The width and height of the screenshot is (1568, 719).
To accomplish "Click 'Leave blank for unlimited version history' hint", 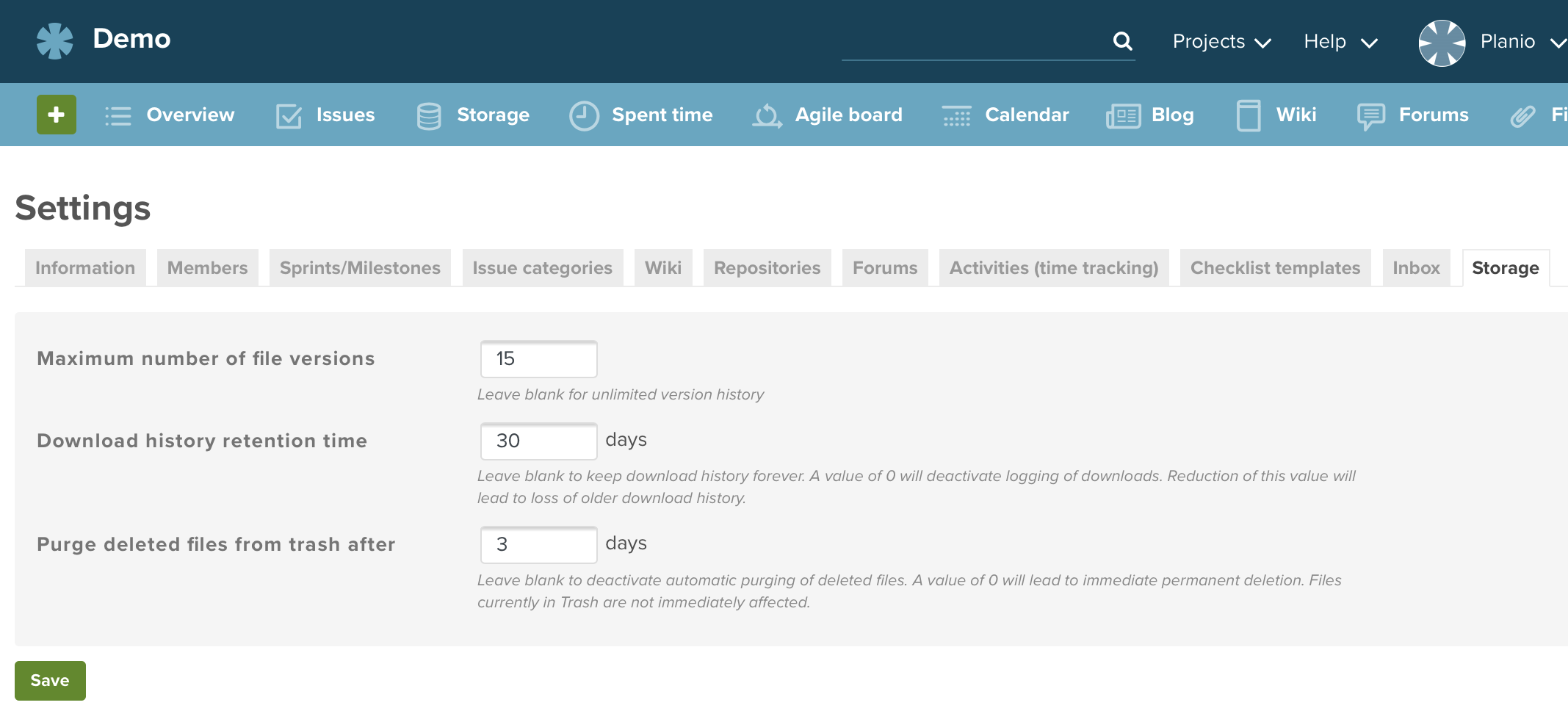I will (621, 394).
